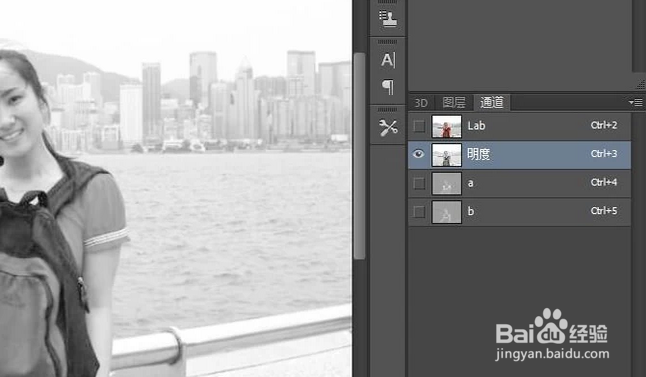Show the b channel
This screenshot has width=646, height=377.
click(419, 212)
